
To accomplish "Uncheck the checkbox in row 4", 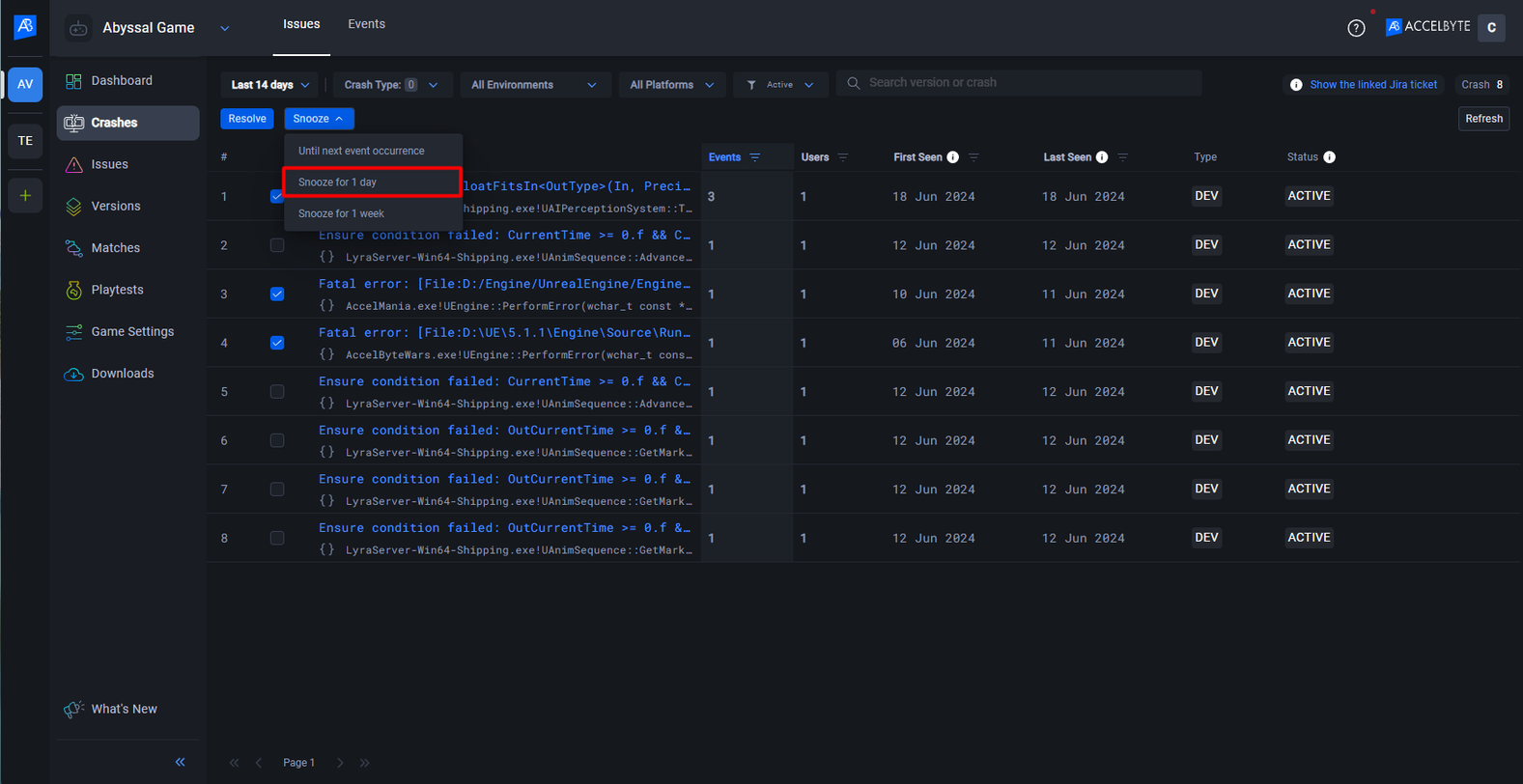I will 277,343.
